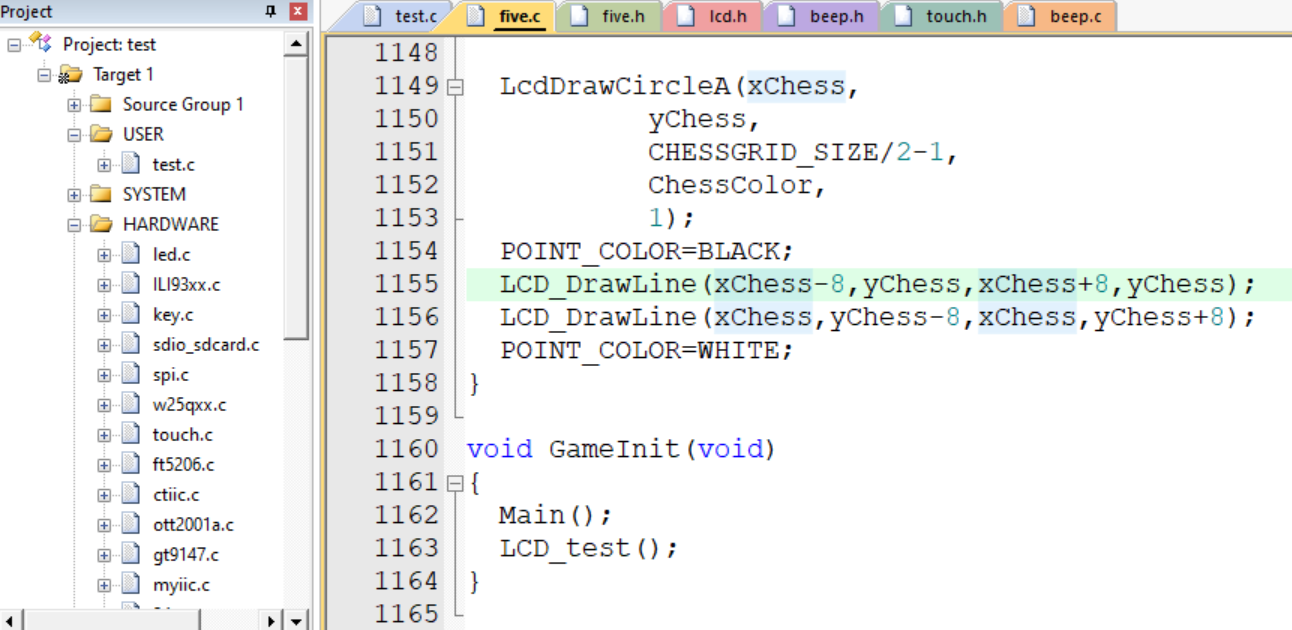Switch to the test.c editor tab
Viewport: 1292px width, 630px height.
click(399, 16)
